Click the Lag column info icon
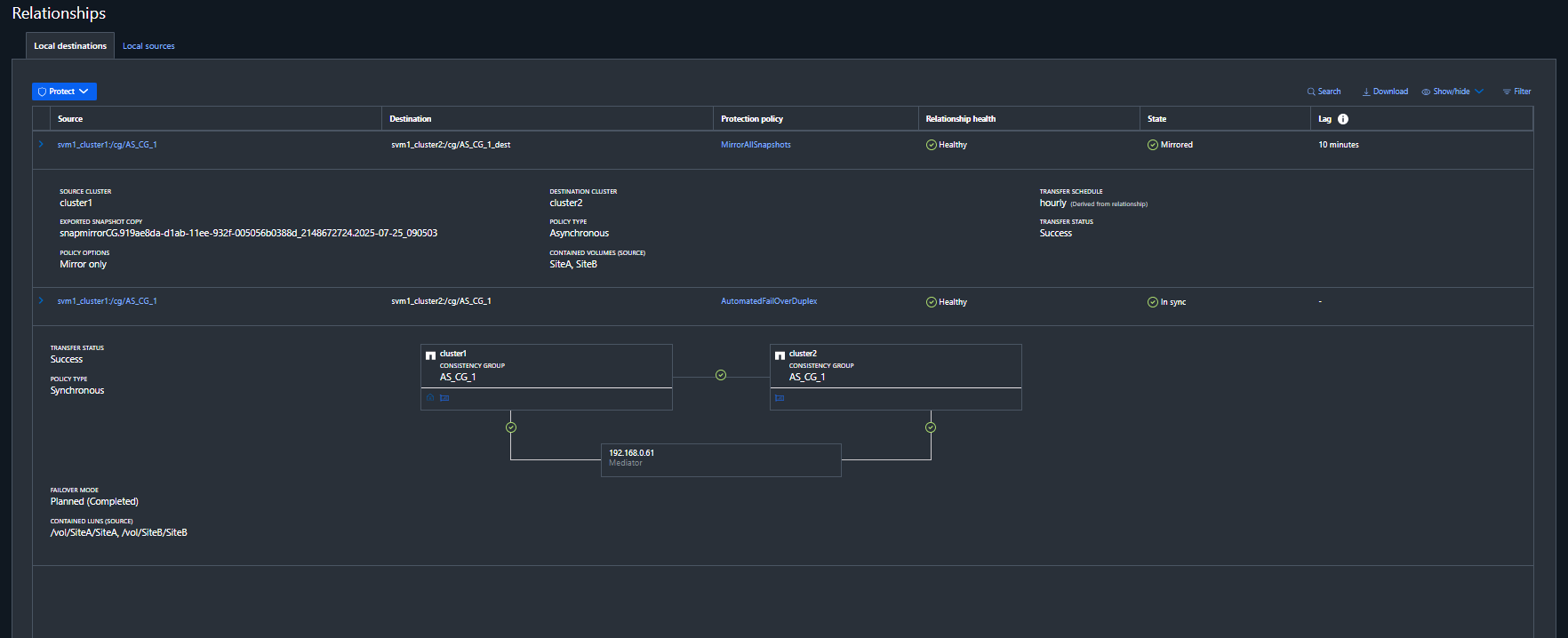The width and height of the screenshot is (1568, 638). 1343,119
